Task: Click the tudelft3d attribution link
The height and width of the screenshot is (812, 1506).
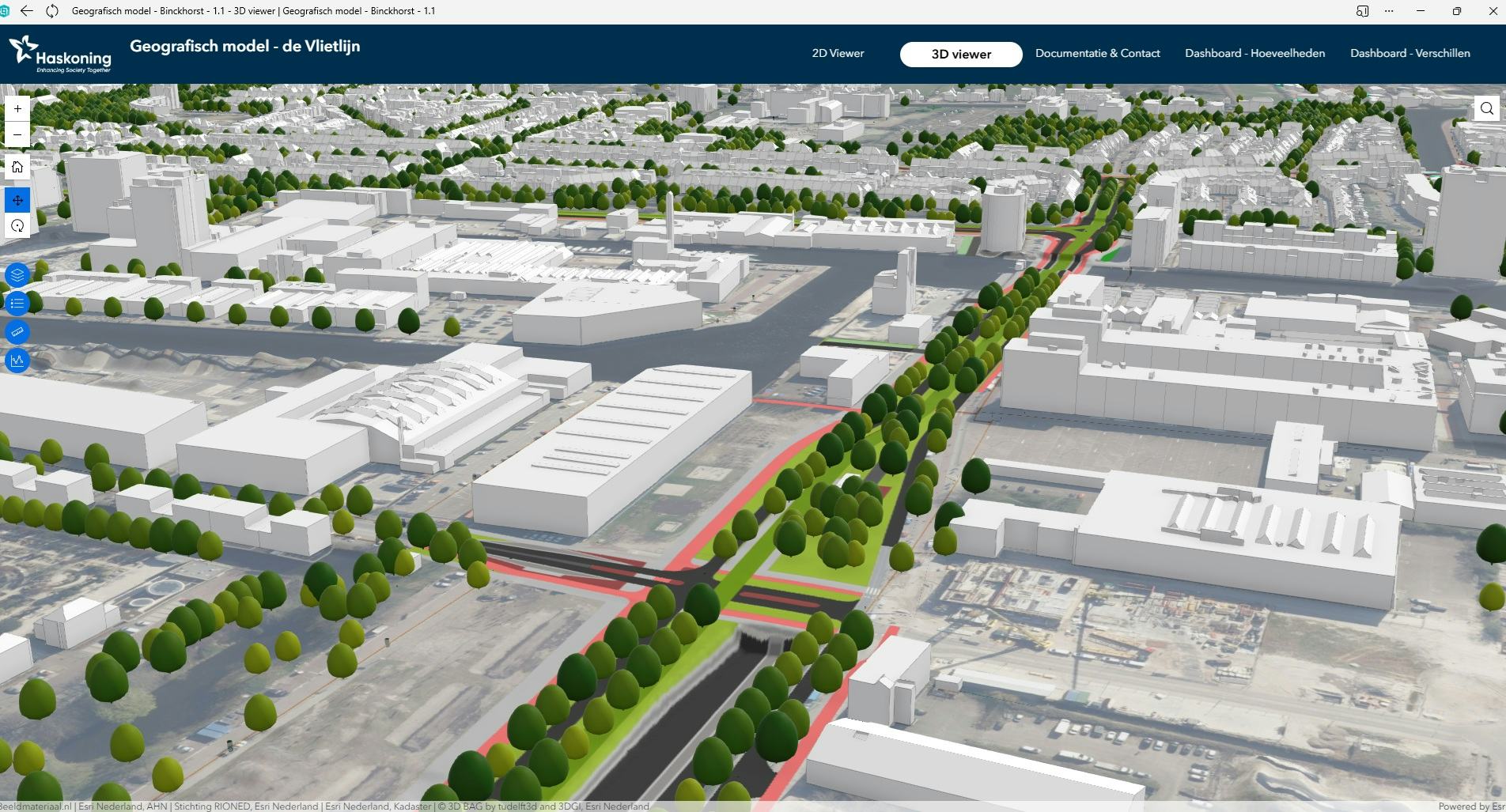Action: [x=518, y=807]
